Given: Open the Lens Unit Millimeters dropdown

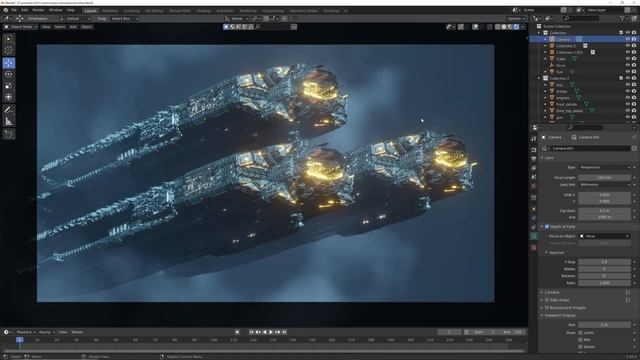Looking at the screenshot, I should point(604,185).
